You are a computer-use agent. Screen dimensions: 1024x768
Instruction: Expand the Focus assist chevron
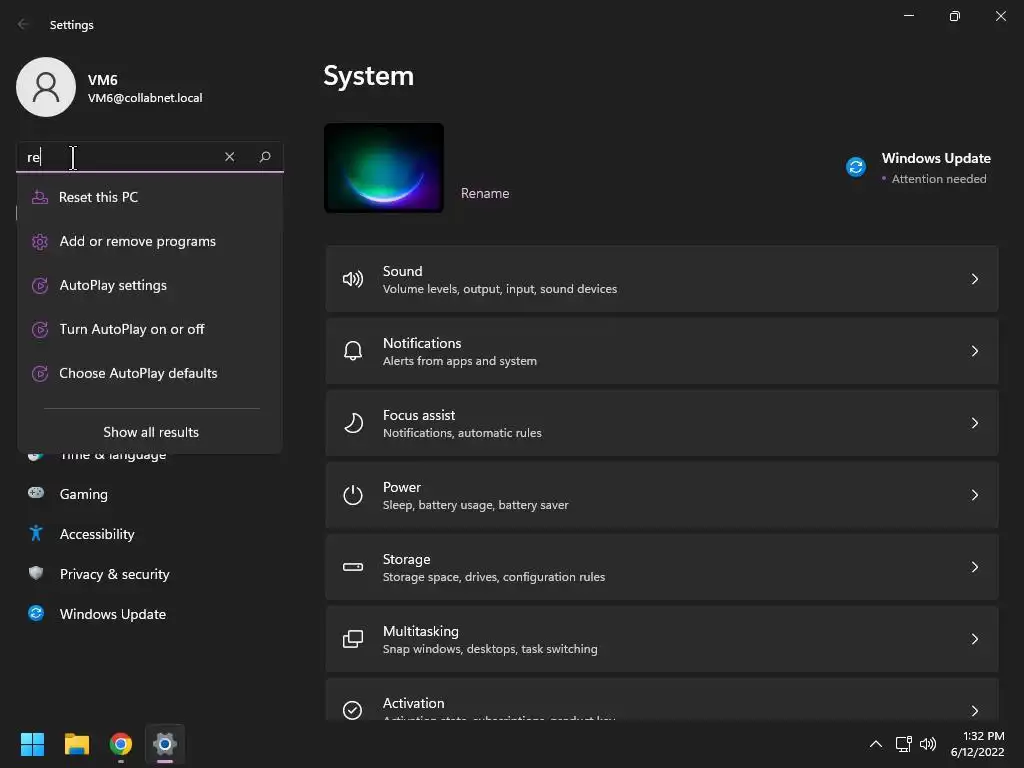pyautogui.click(x=974, y=423)
